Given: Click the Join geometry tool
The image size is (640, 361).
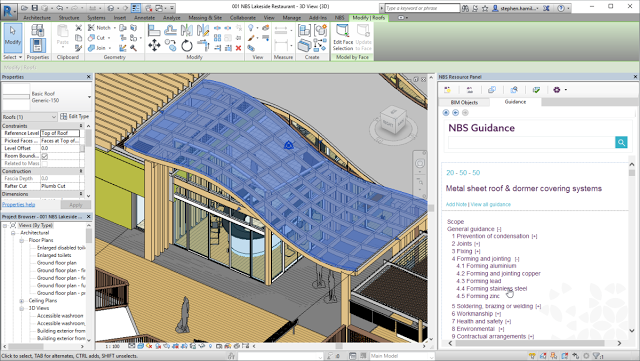Looking at the screenshot, I should [x=98, y=48].
